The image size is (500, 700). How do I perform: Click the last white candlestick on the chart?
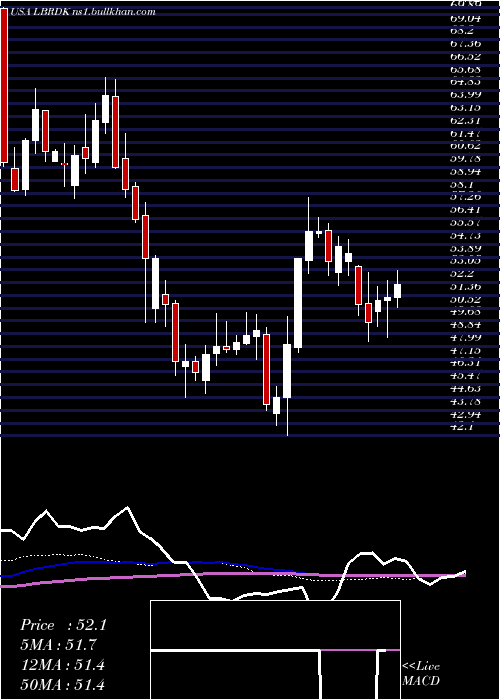coord(397,291)
